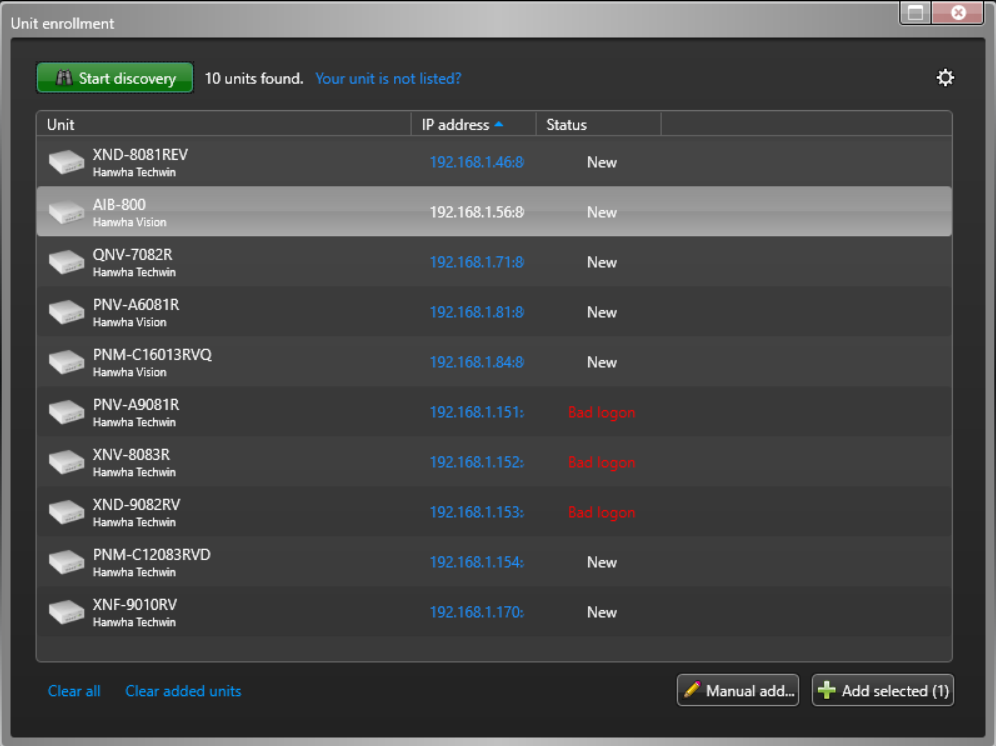Select the XND-9082RV unit name

tap(137, 505)
